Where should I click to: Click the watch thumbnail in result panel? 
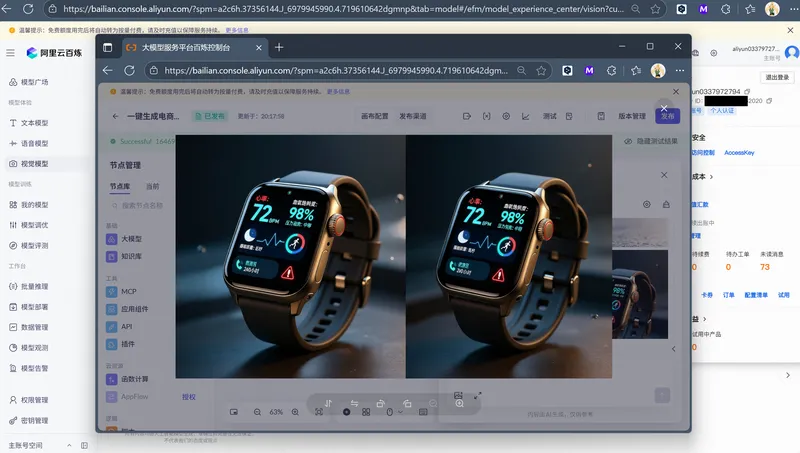640,294
